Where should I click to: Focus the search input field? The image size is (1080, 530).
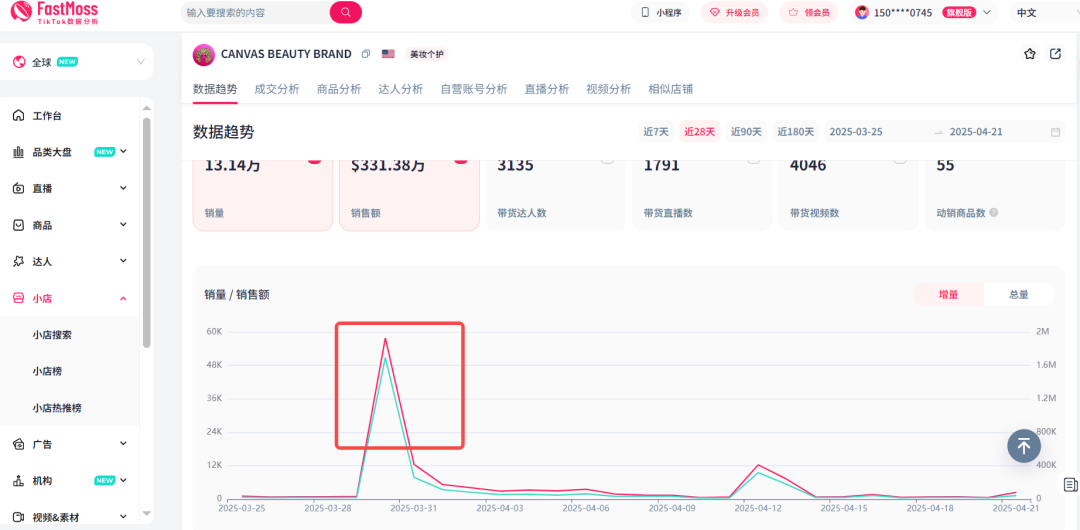pos(256,12)
